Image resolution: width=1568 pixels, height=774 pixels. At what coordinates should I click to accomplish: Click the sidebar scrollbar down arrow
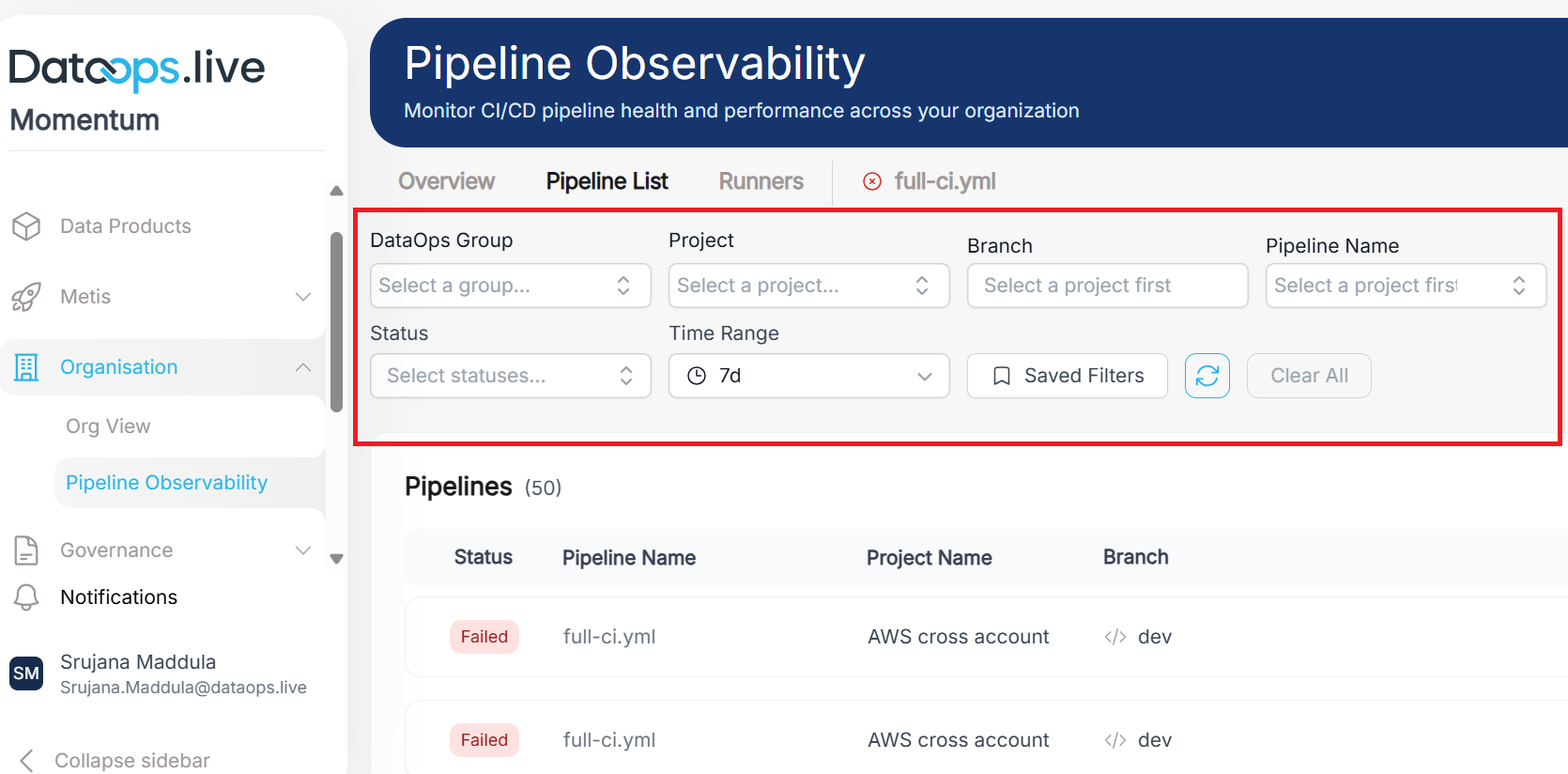(x=336, y=559)
